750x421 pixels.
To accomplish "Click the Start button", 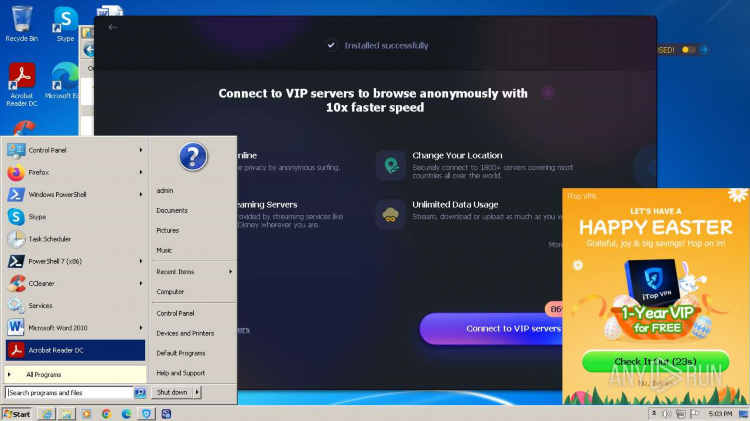I will tap(16, 414).
